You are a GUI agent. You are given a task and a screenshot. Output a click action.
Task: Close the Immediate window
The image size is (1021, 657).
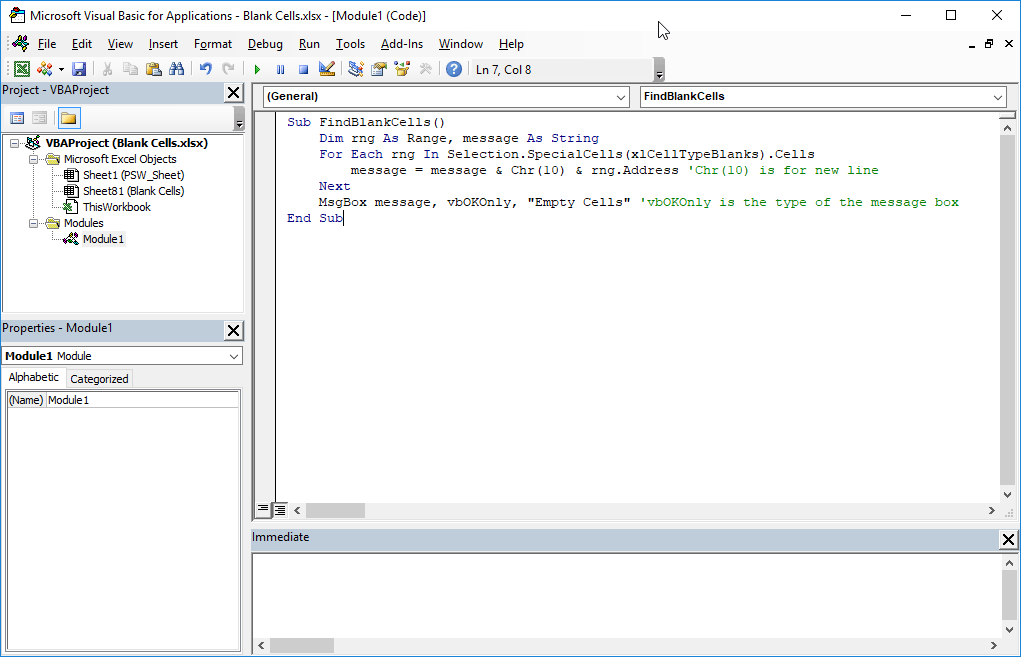click(x=1008, y=539)
